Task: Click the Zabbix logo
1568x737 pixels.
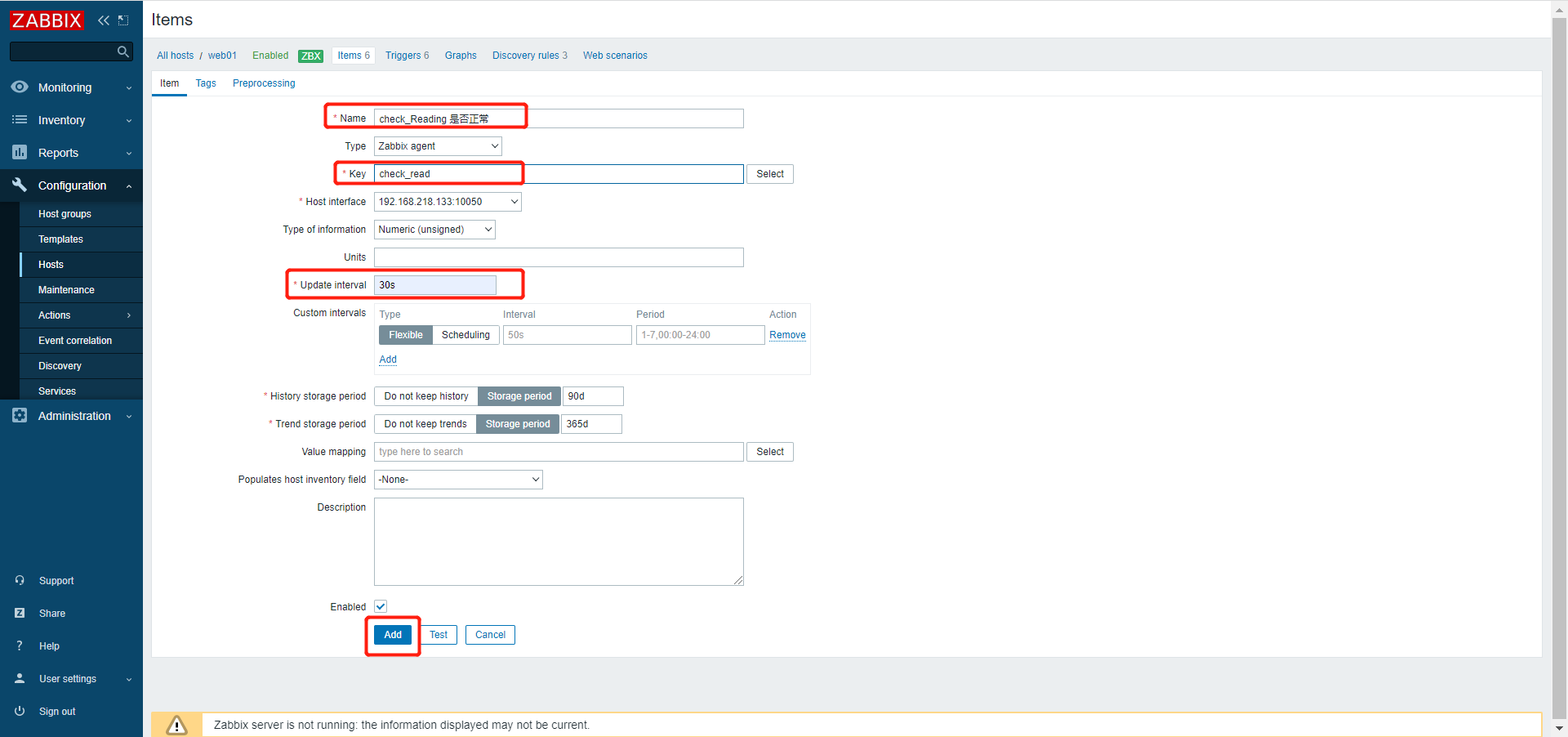Action: pos(47,20)
